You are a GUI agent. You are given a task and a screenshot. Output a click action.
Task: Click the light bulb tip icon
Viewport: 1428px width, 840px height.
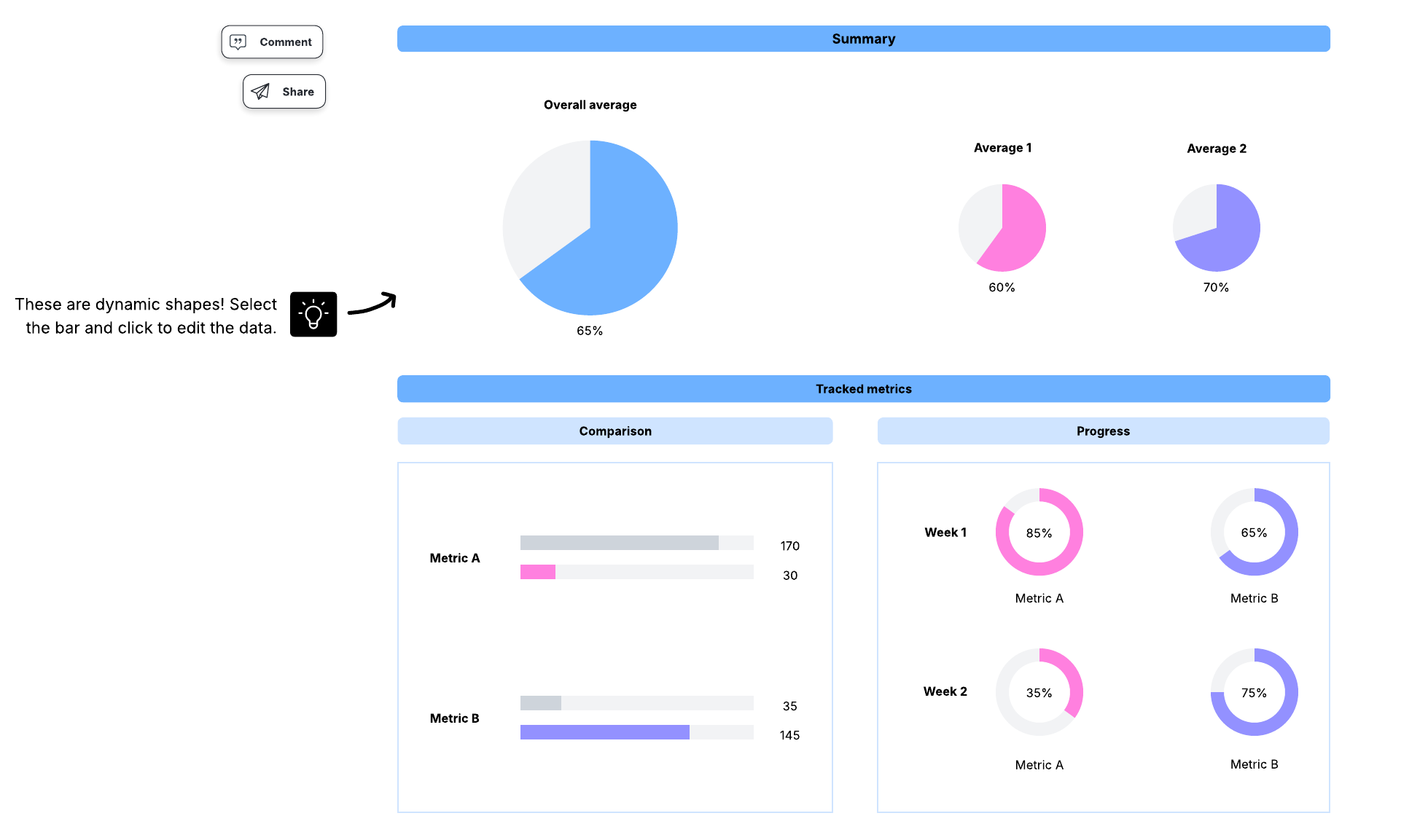point(313,314)
